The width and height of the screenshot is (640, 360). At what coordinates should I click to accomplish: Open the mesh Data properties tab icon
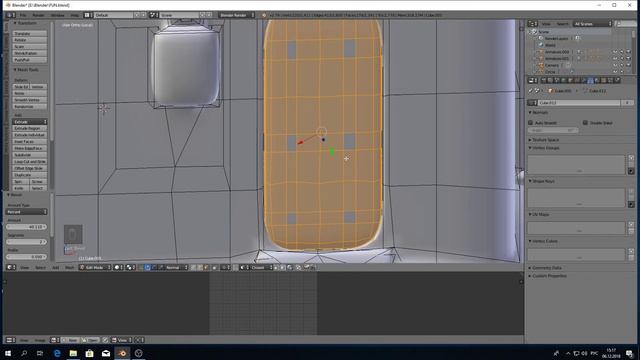(591, 80)
